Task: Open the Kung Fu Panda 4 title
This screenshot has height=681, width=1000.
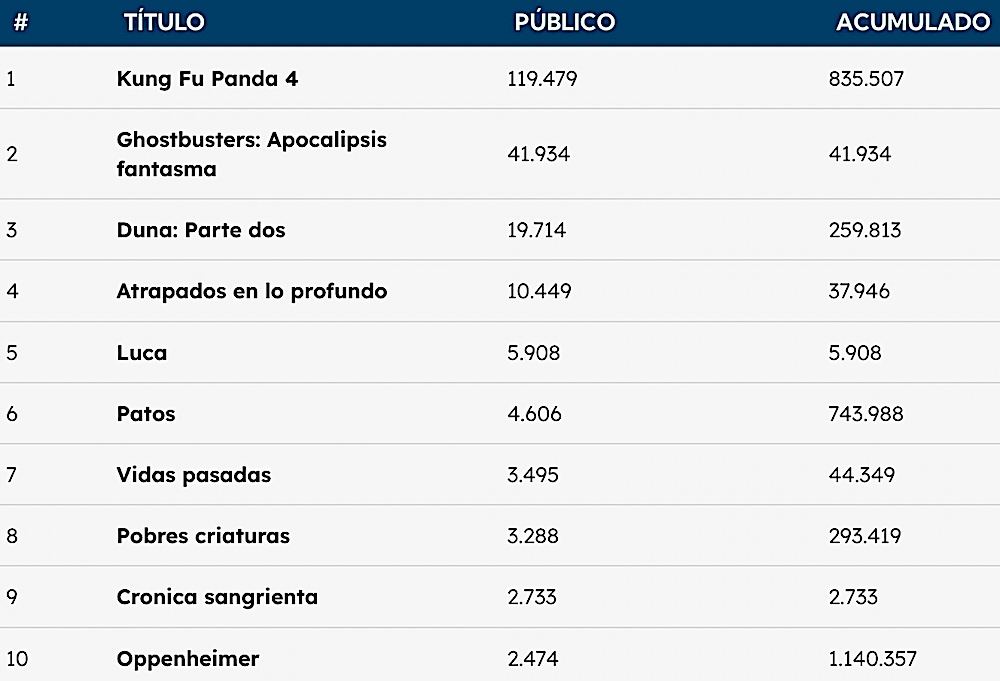Action: tap(207, 78)
